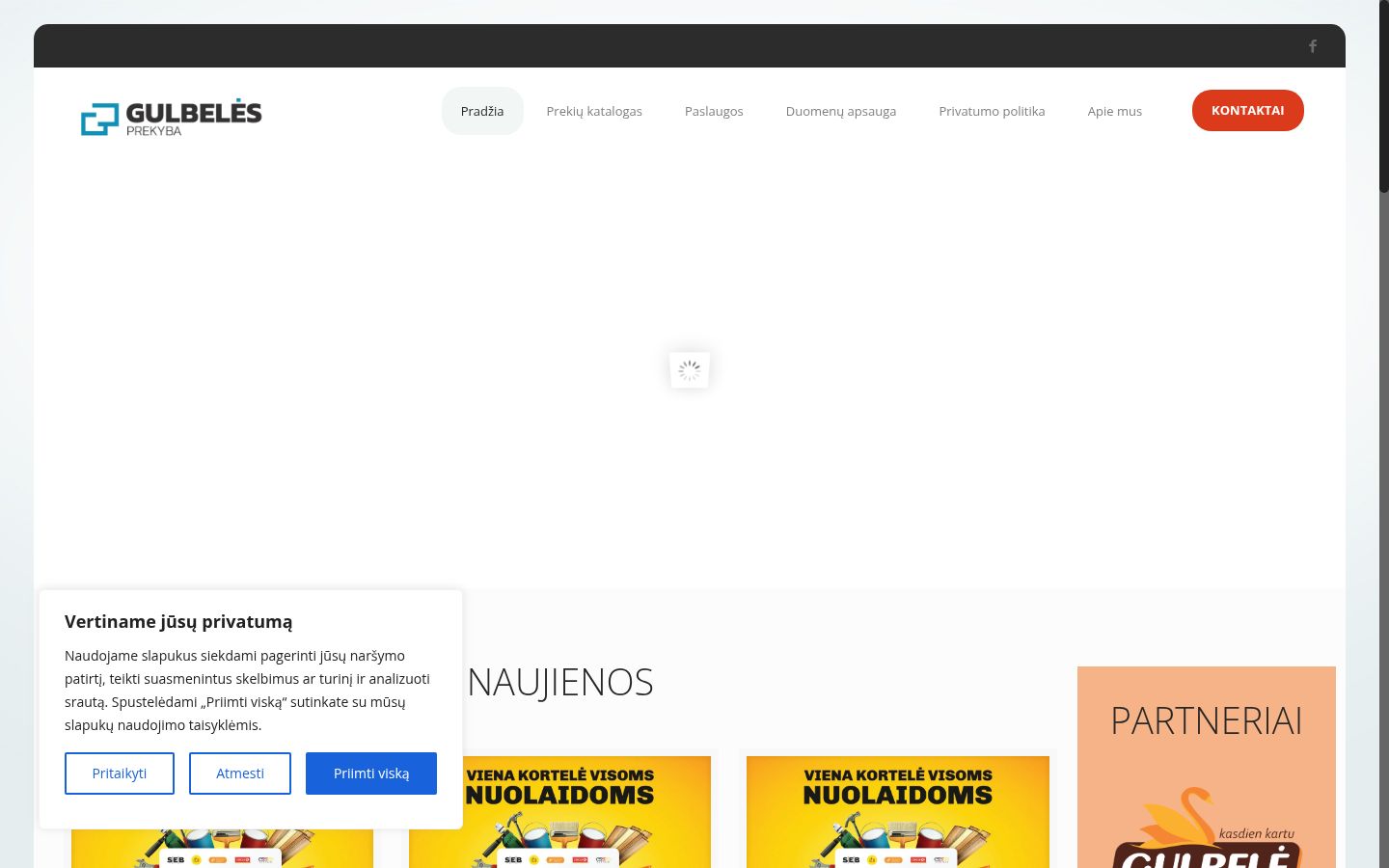The width and height of the screenshot is (1389, 868).
Task: Reject cookies with Atmesti button
Action: point(240,773)
